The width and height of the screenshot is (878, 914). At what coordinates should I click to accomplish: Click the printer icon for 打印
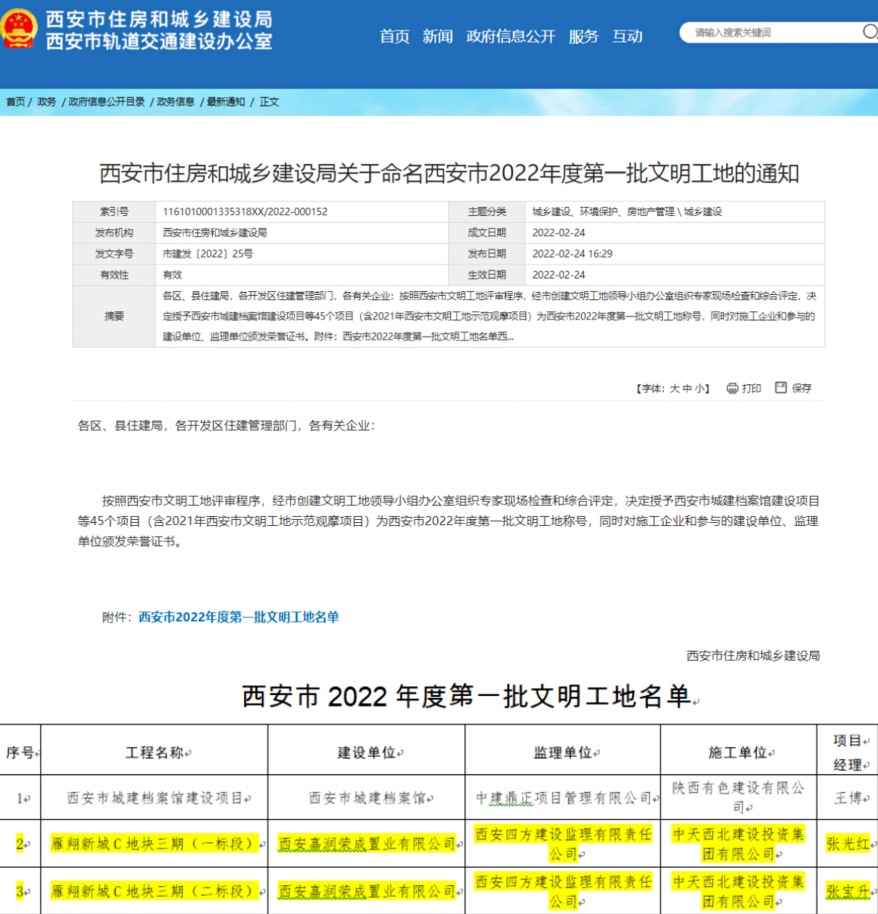[732, 388]
